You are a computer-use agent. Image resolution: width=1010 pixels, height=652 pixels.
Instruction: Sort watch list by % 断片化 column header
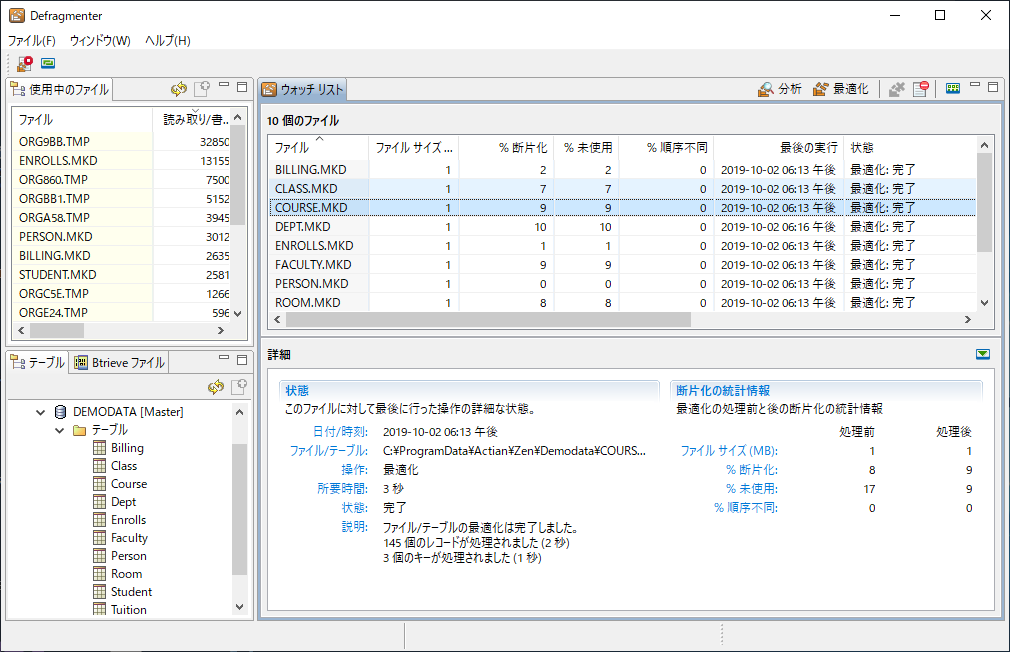523,148
